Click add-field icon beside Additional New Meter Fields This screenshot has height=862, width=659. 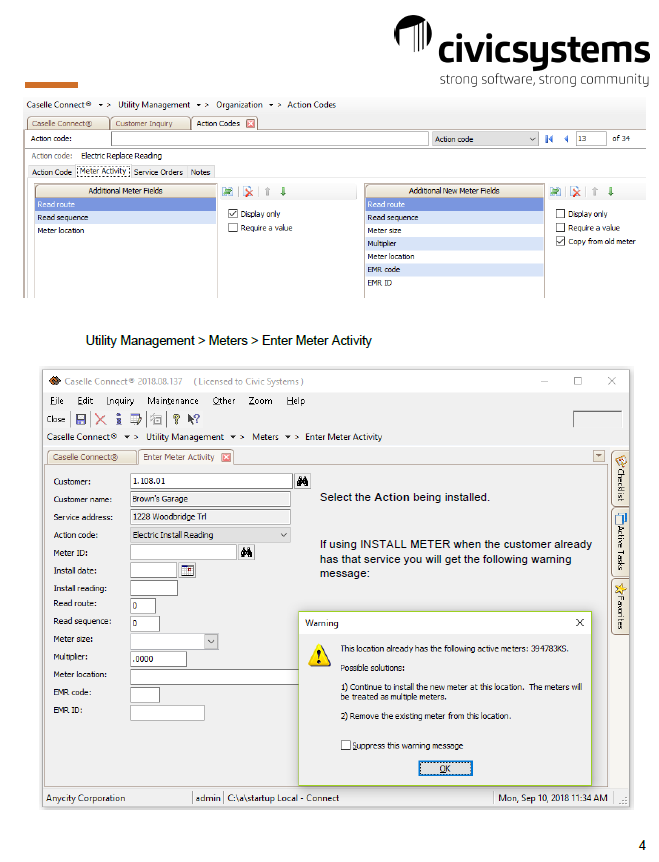point(556,191)
